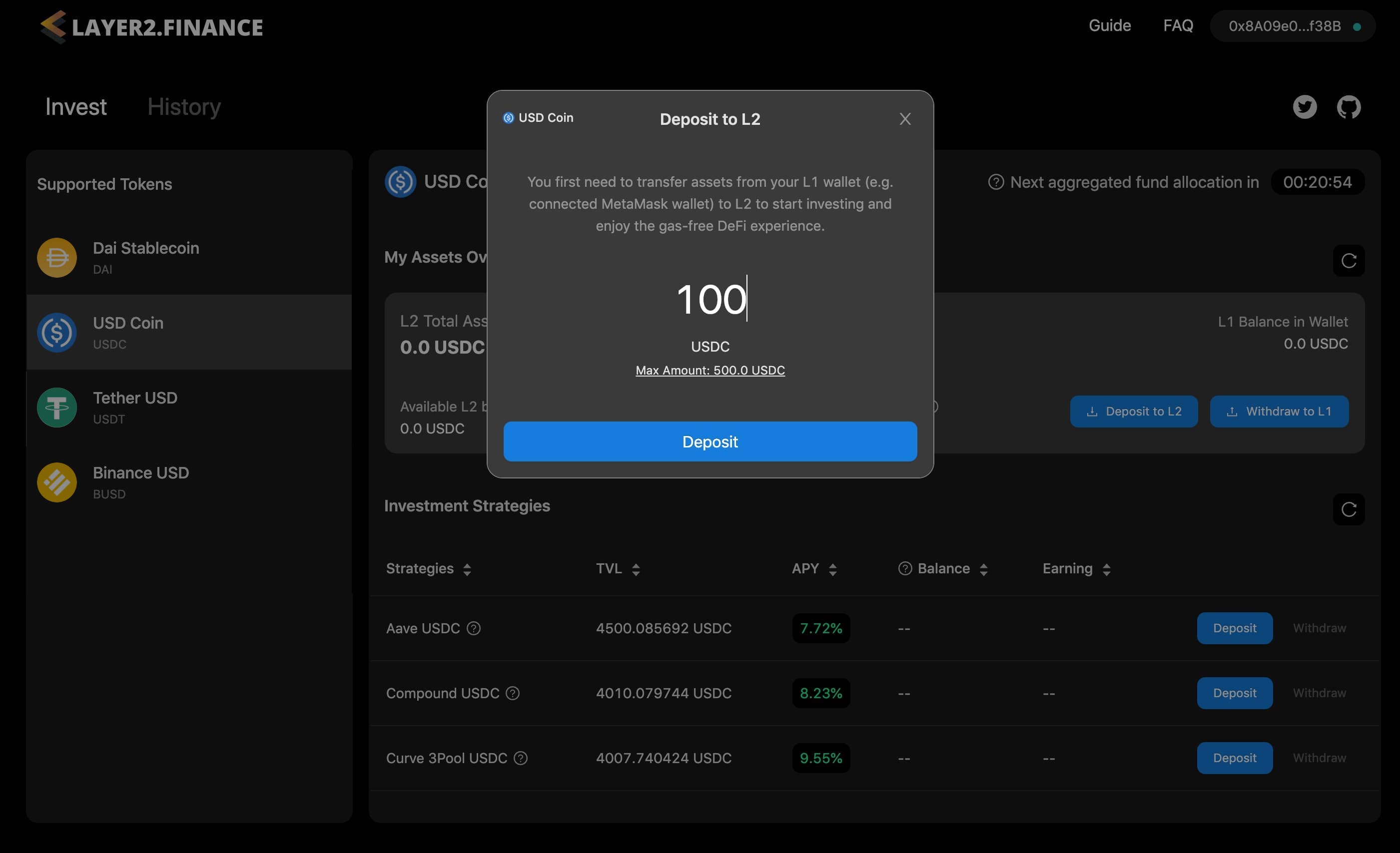This screenshot has height=853, width=1400.
Task: Sort by APY column arrows
Action: 832,569
